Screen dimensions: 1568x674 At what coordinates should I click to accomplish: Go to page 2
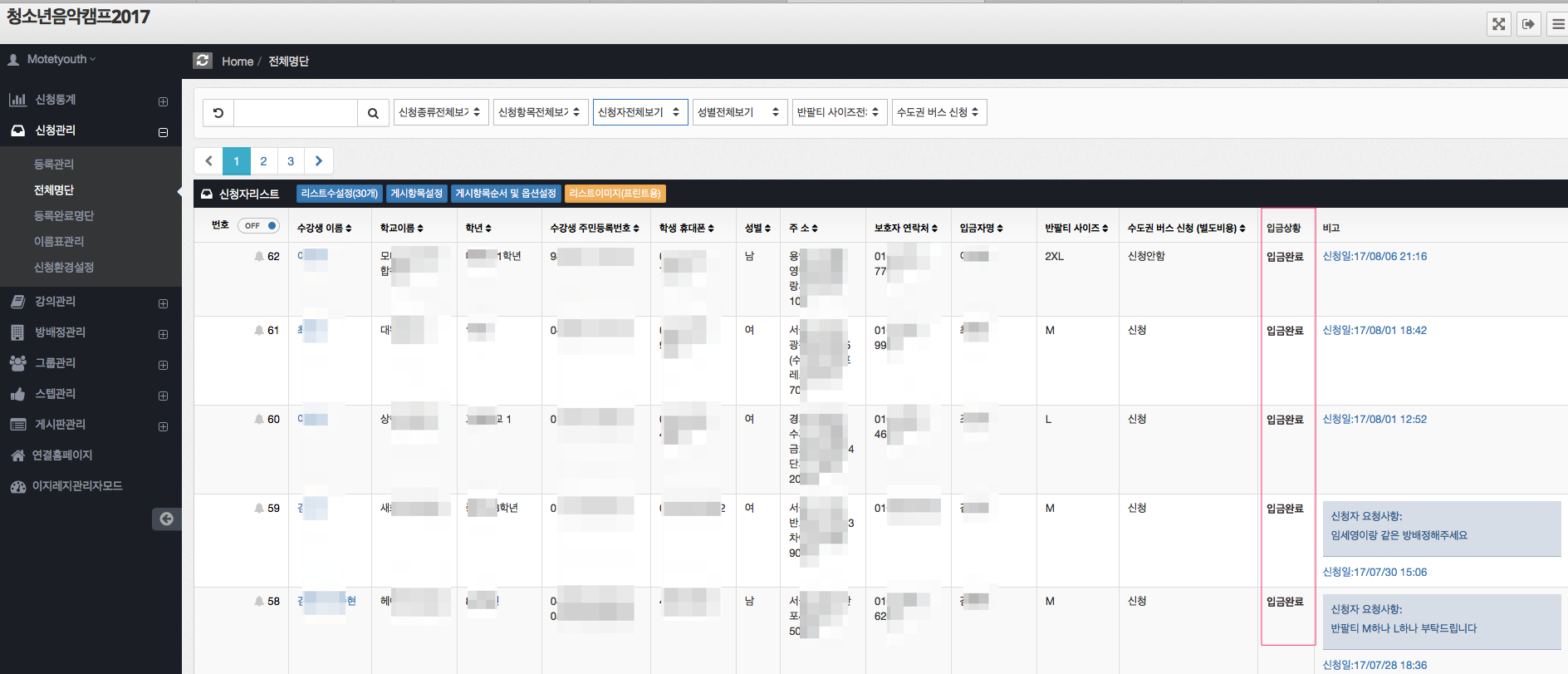(263, 161)
